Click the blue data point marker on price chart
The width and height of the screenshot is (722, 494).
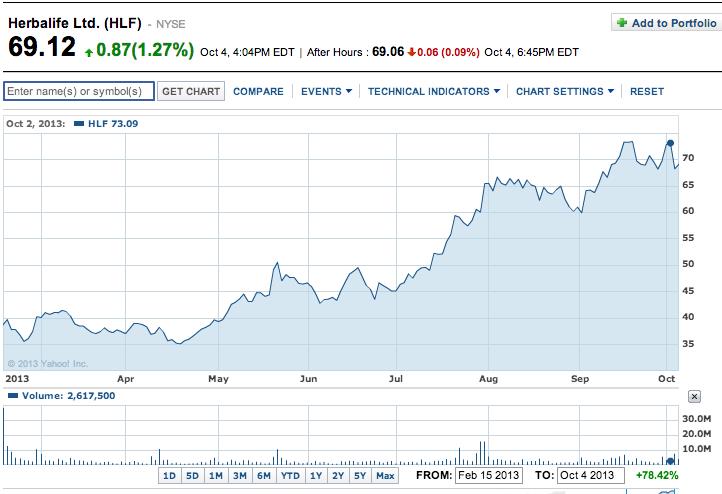click(x=670, y=143)
